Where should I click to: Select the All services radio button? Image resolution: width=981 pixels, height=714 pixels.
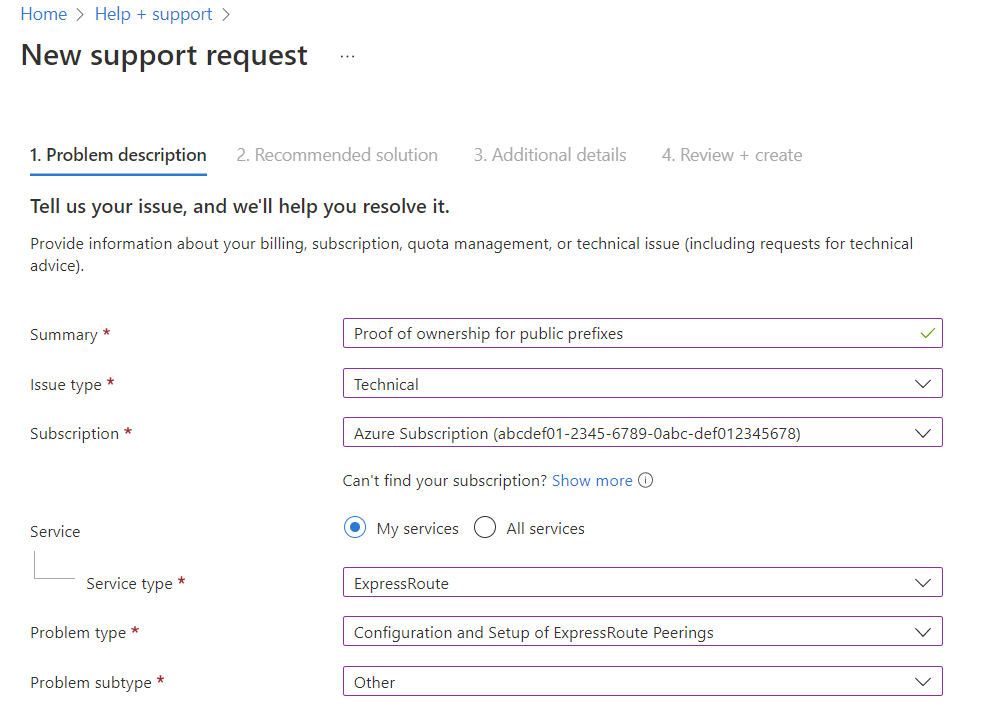click(485, 528)
